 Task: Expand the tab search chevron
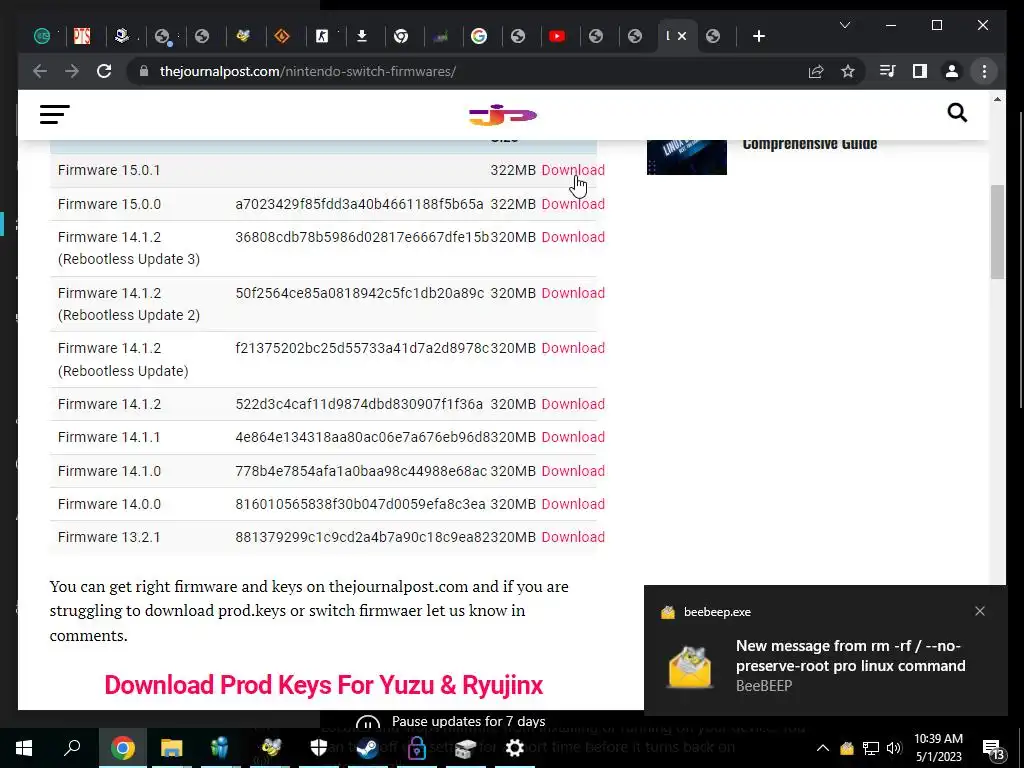(x=844, y=25)
